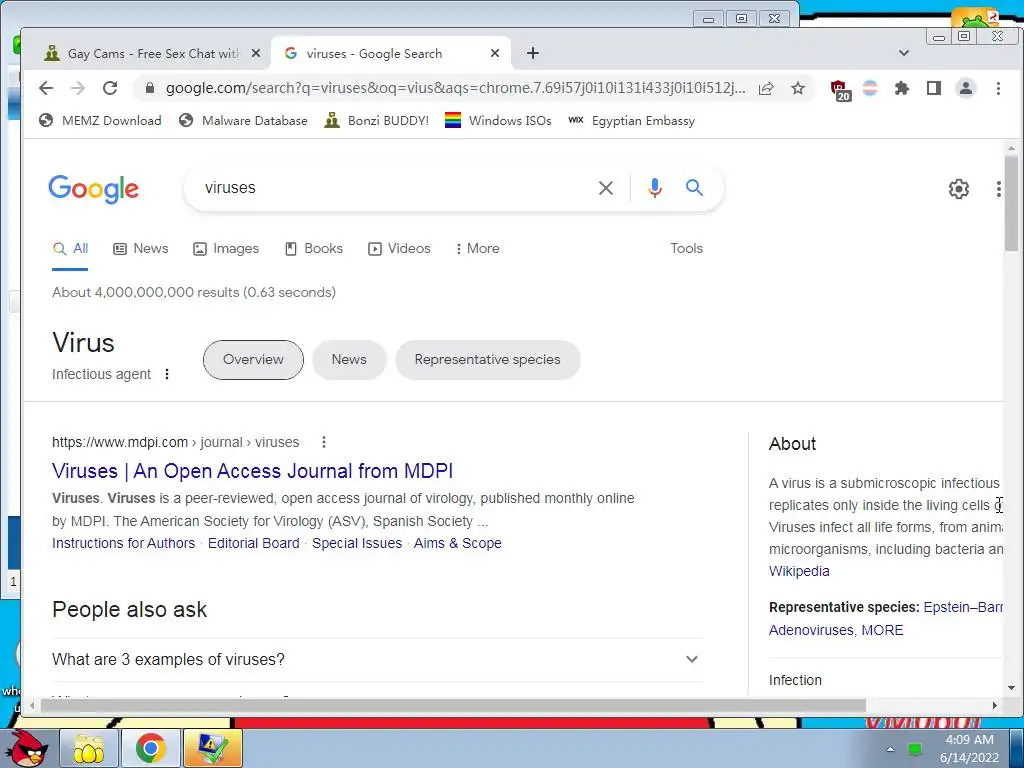The height and width of the screenshot is (768, 1024).
Task: Click MORE after Adenoviruses
Action: coord(882,630)
